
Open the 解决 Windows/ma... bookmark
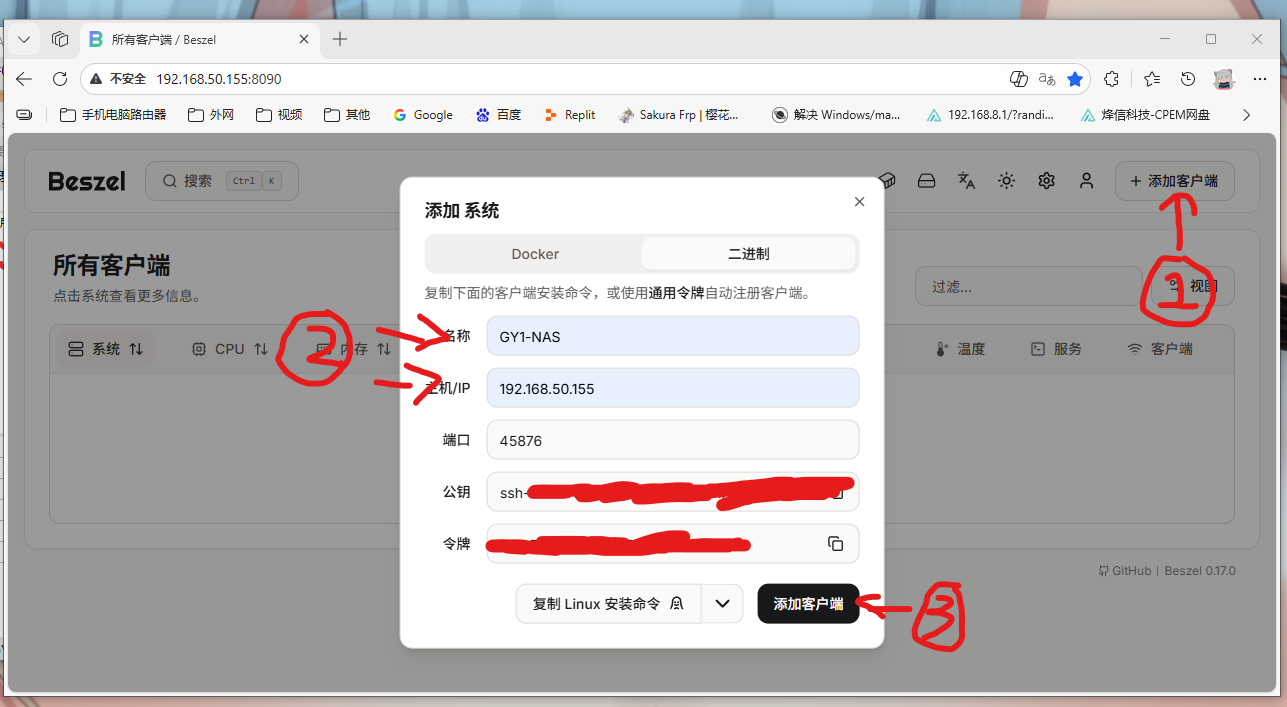pos(836,115)
